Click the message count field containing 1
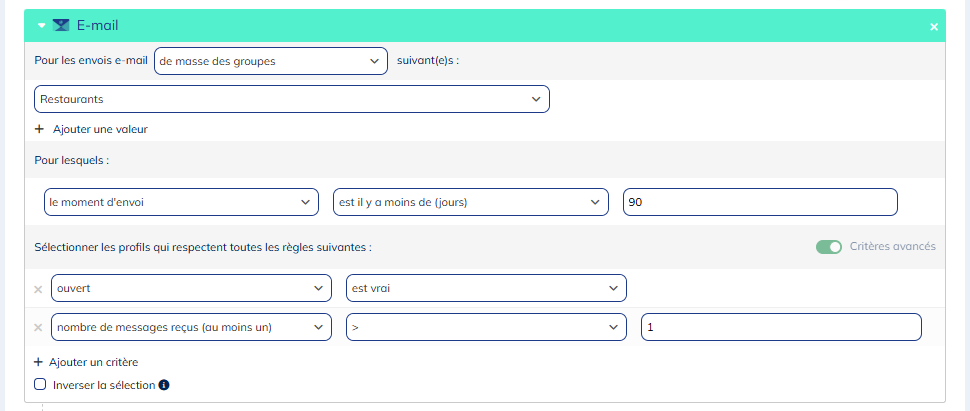The height and width of the screenshot is (411, 970). click(x=780, y=327)
